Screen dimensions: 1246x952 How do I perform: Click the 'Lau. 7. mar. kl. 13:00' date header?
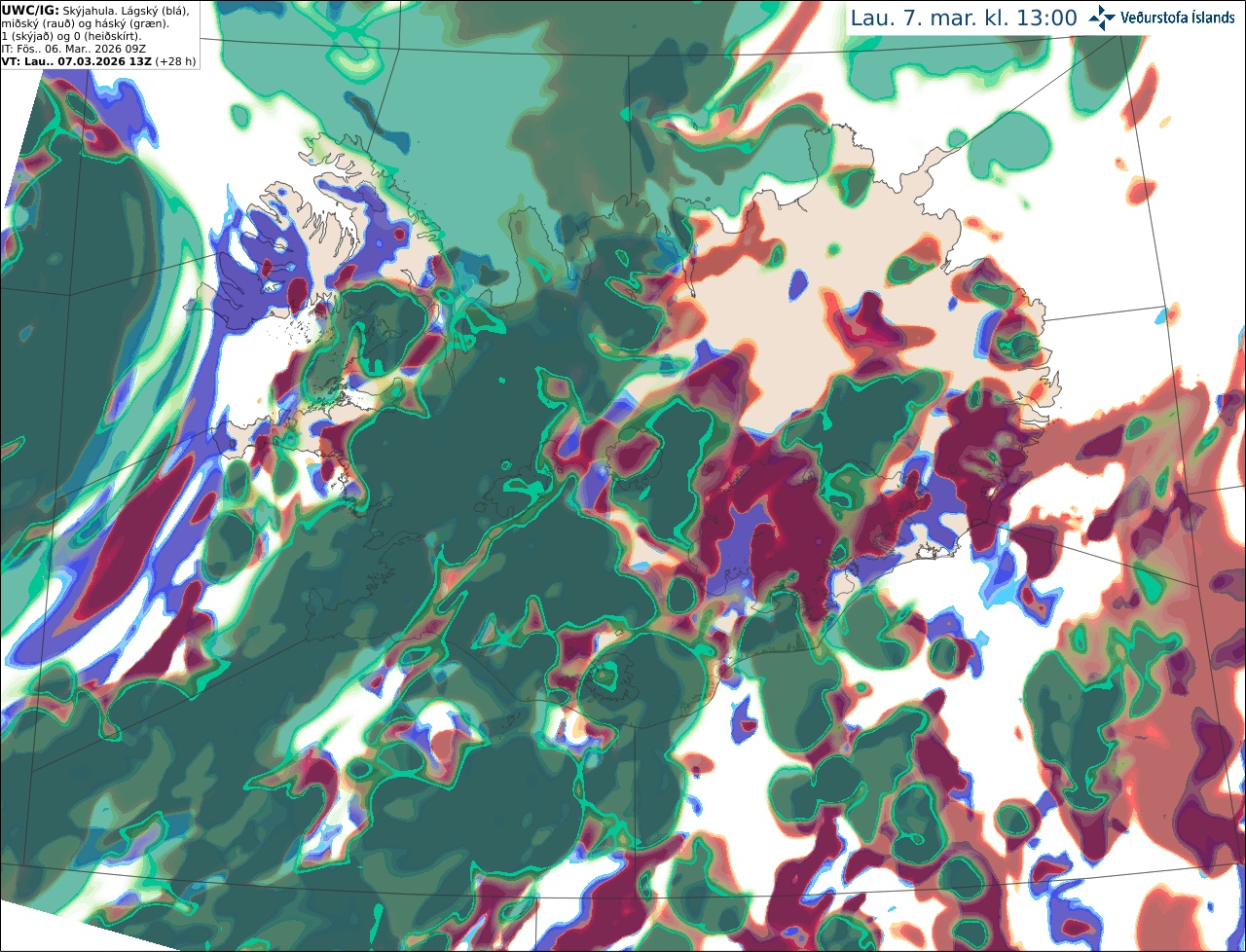click(x=964, y=18)
